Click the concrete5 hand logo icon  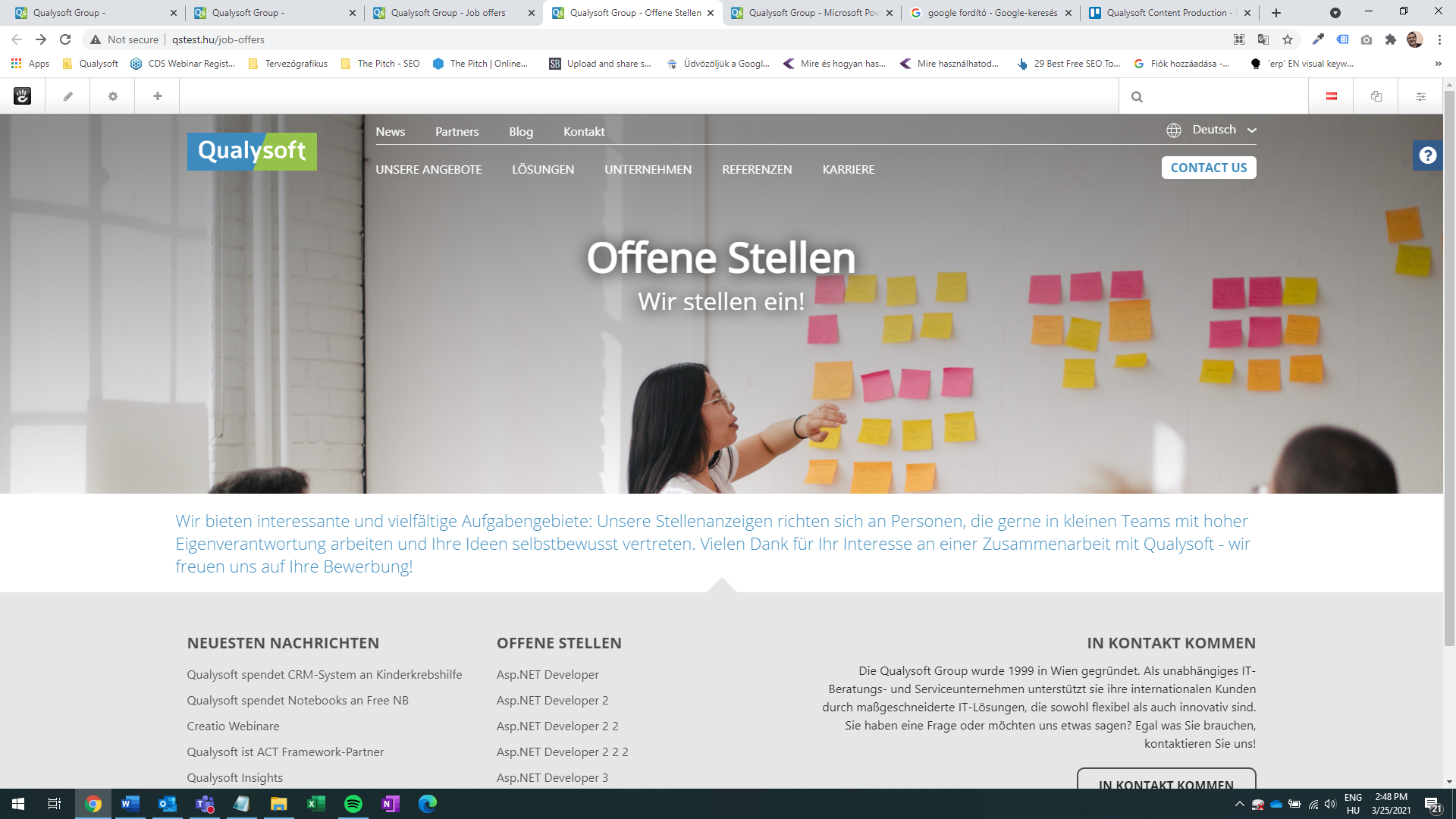[22, 96]
